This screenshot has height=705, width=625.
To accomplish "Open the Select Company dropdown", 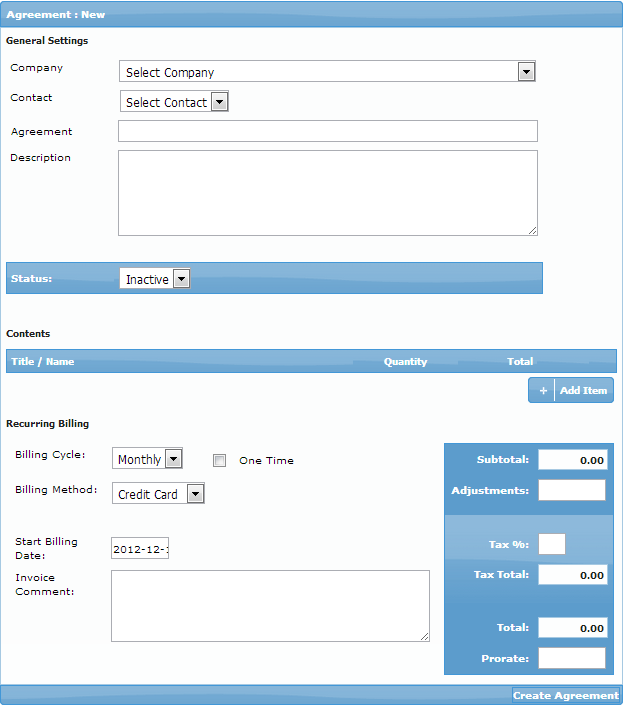I will coord(327,72).
